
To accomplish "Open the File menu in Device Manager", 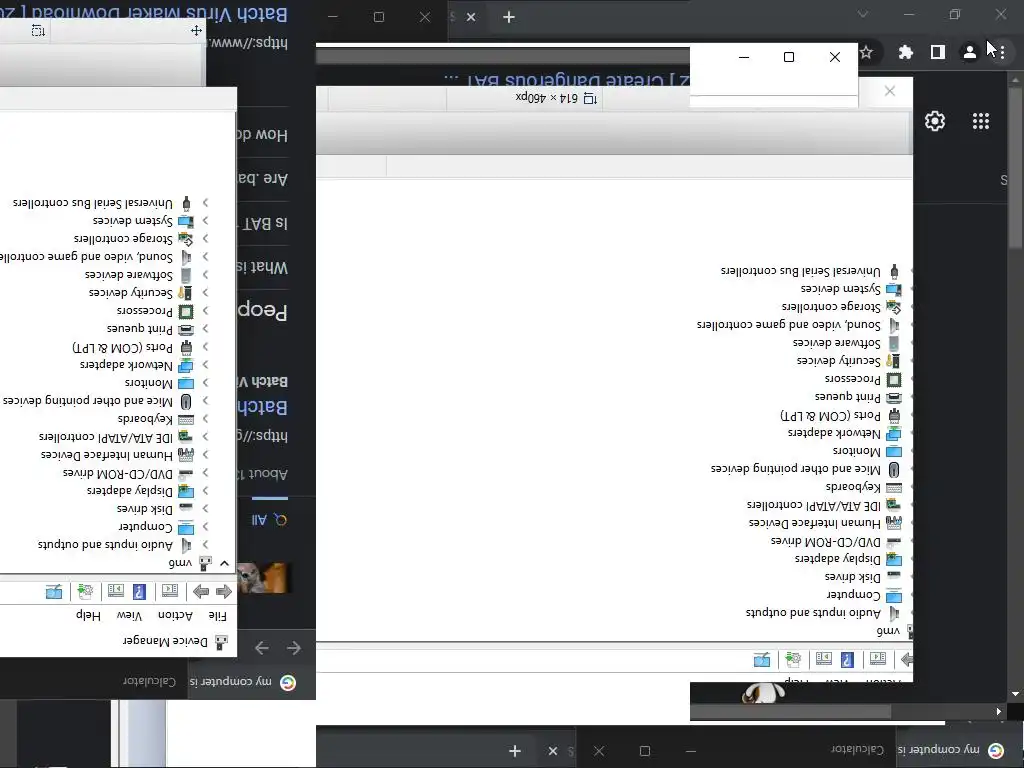I will click(217, 616).
